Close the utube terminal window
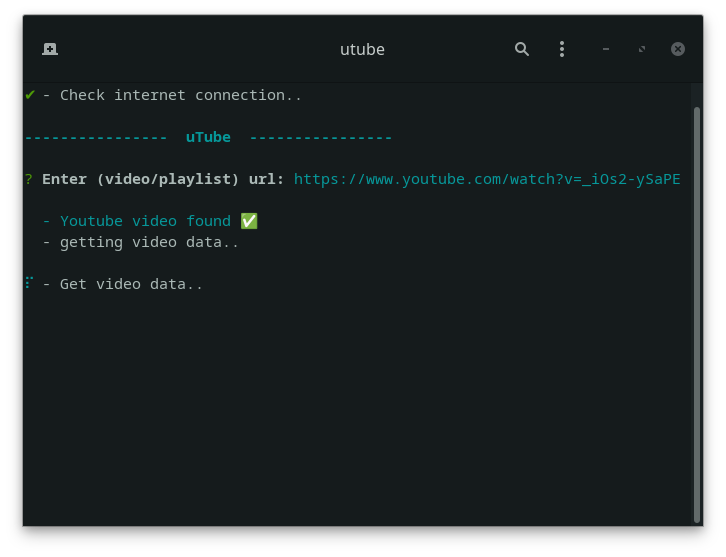 (678, 49)
